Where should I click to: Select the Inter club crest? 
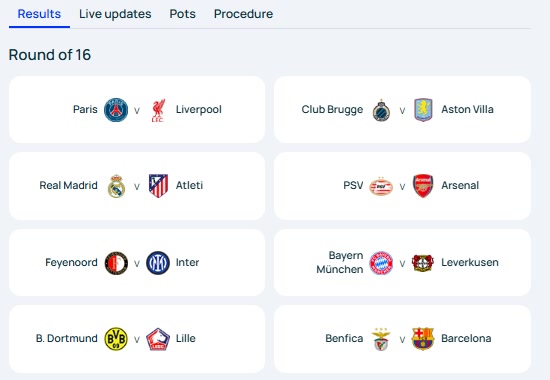tap(158, 263)
